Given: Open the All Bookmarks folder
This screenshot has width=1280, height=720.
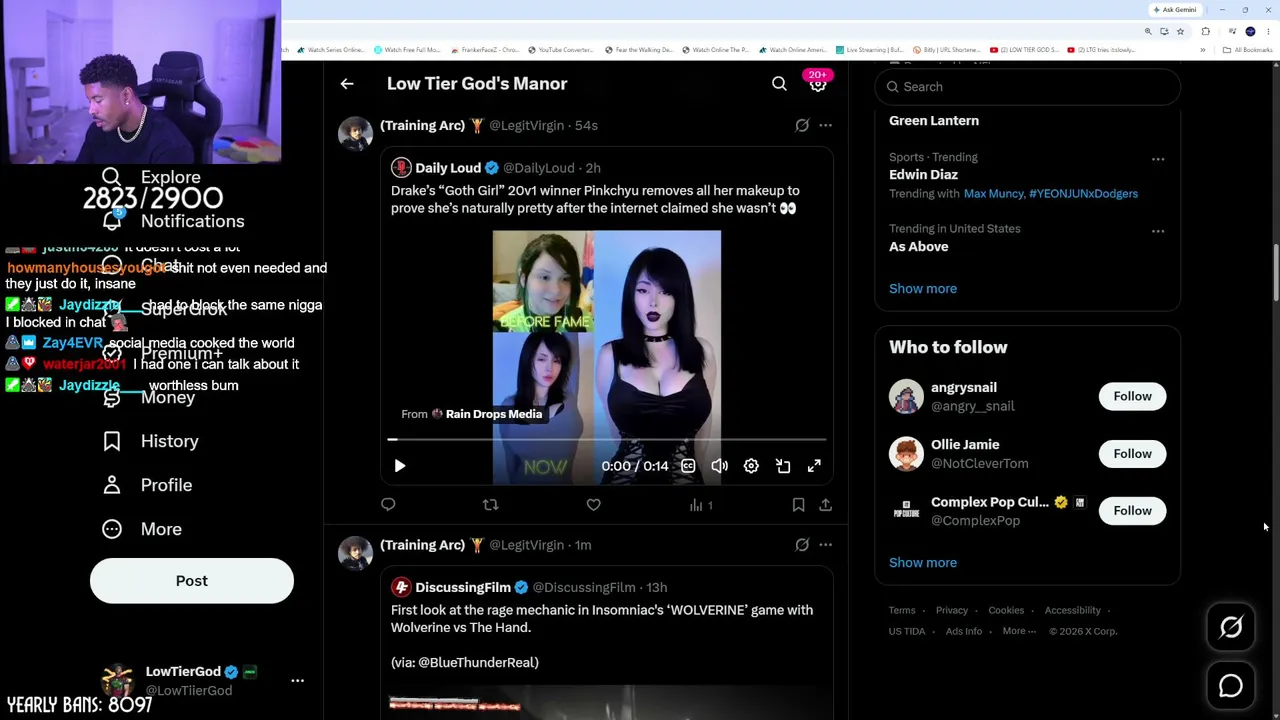Looking at the screenshot, I should click(x=1248, y=50).
